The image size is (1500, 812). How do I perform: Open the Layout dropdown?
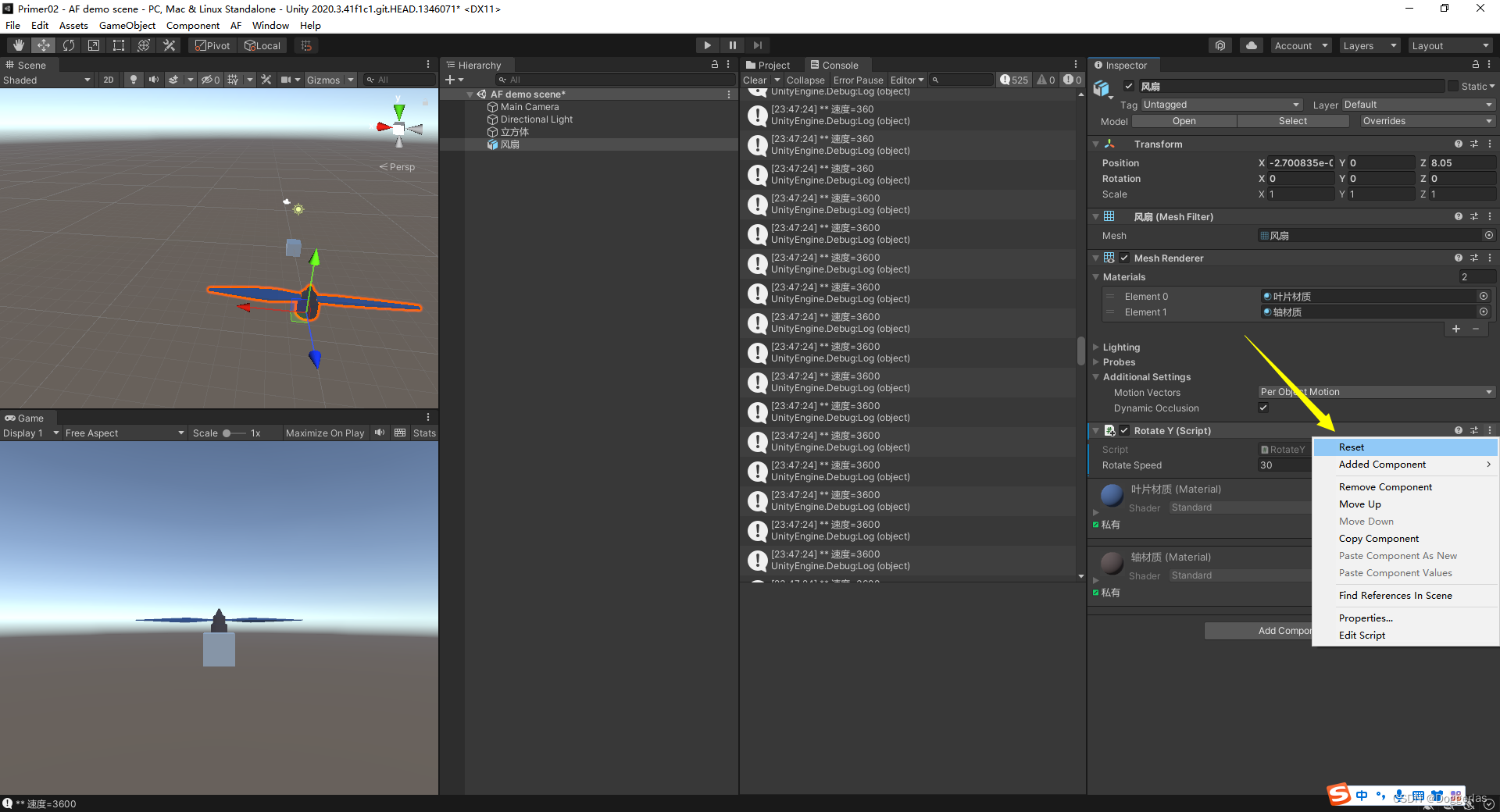[1451, 45]
